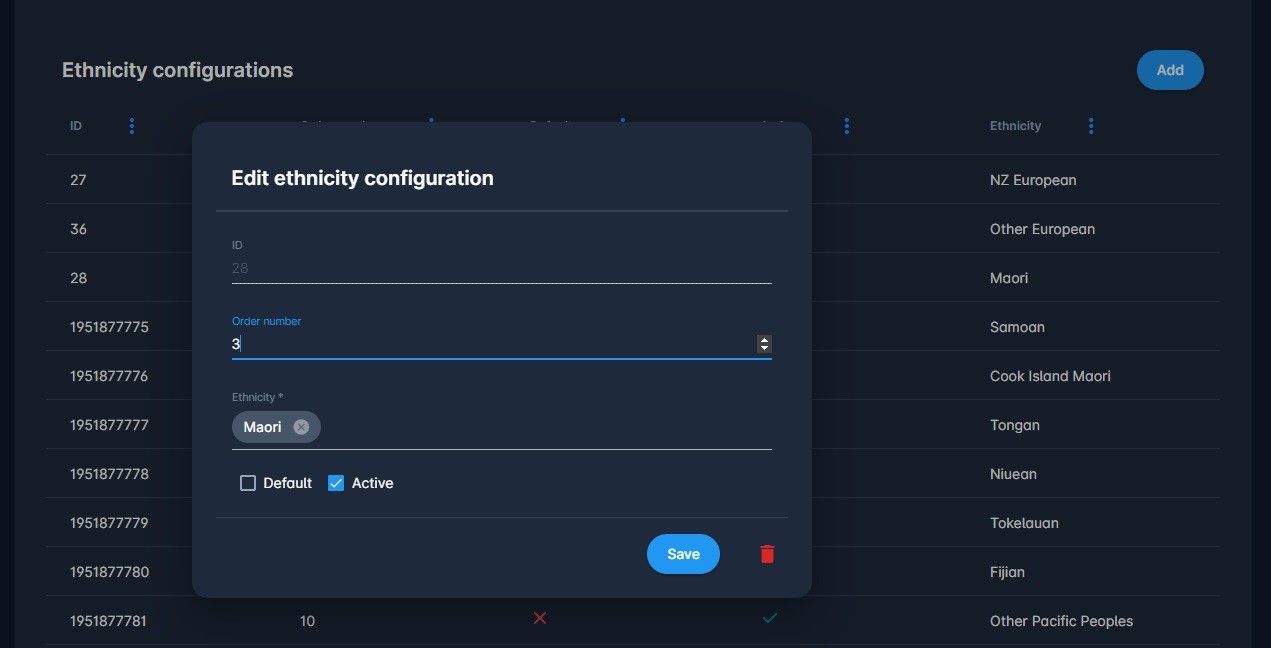This screenshot has height=648, width=1271.
Task: Select the NZ European row
Action: [x=1033, y=180]
